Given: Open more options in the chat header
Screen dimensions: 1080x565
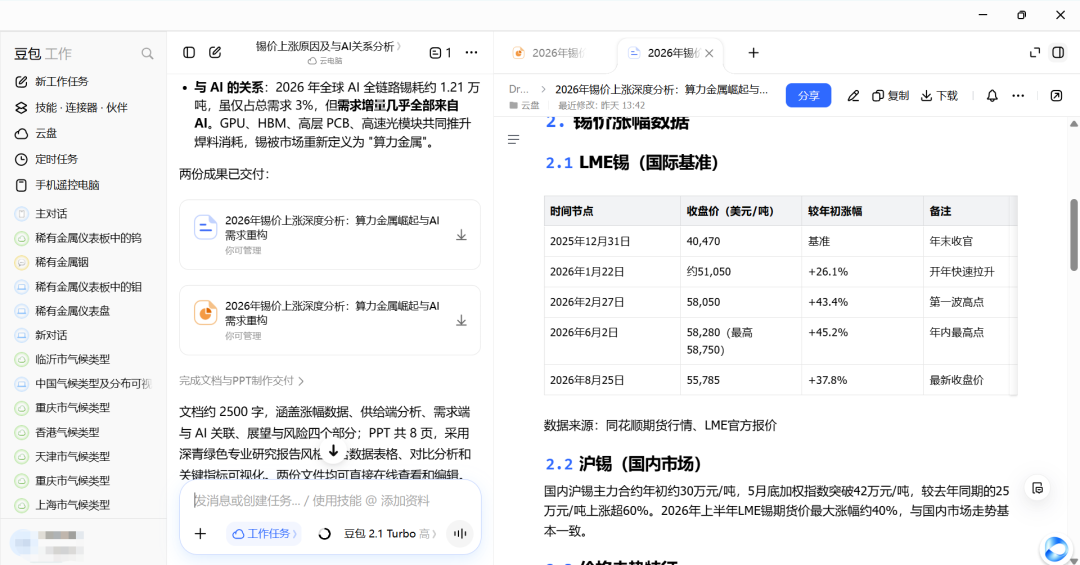Looking at the screenshot, I should click(471, 52).
